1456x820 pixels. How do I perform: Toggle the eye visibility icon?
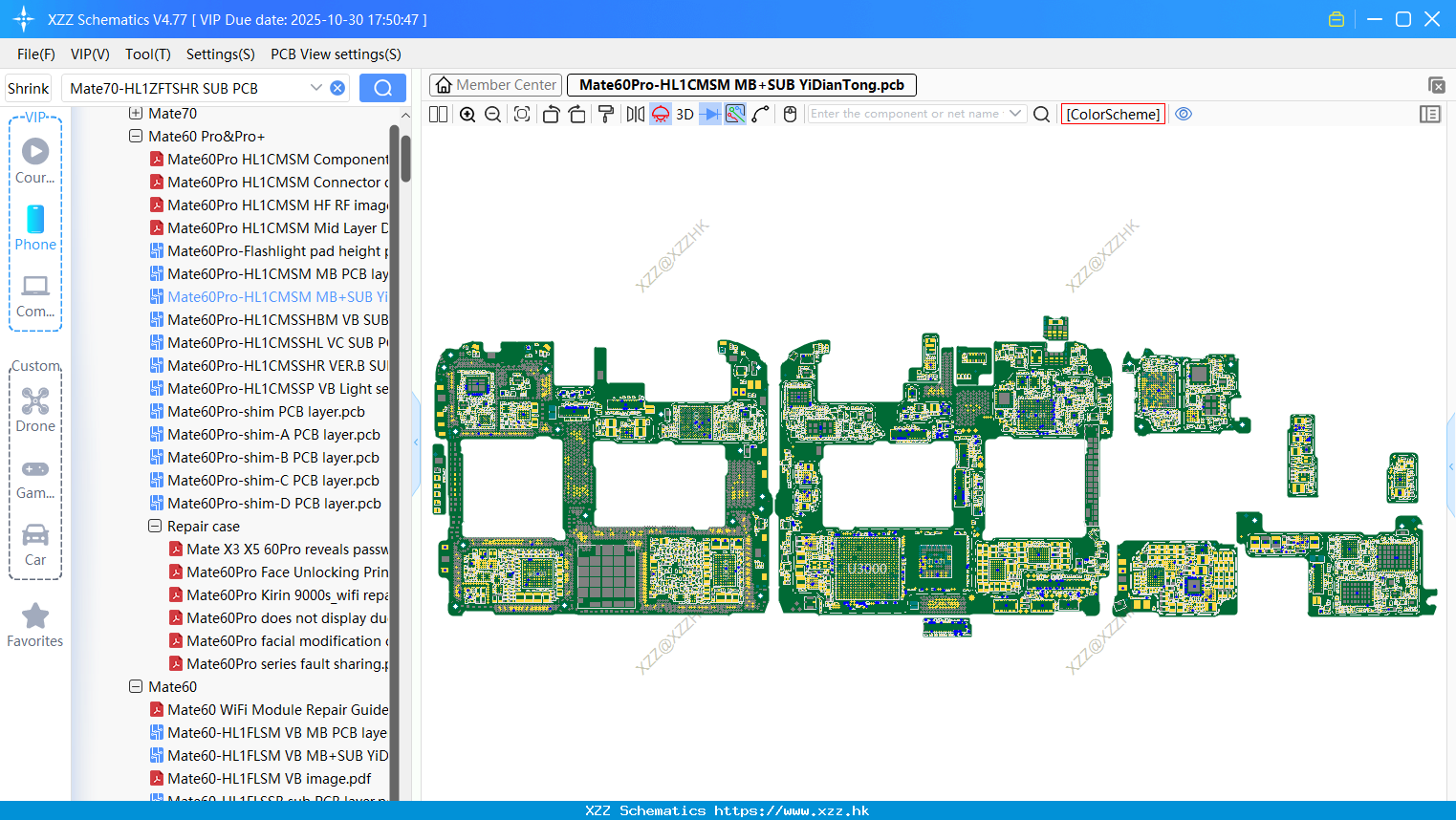pos(1184,114)
